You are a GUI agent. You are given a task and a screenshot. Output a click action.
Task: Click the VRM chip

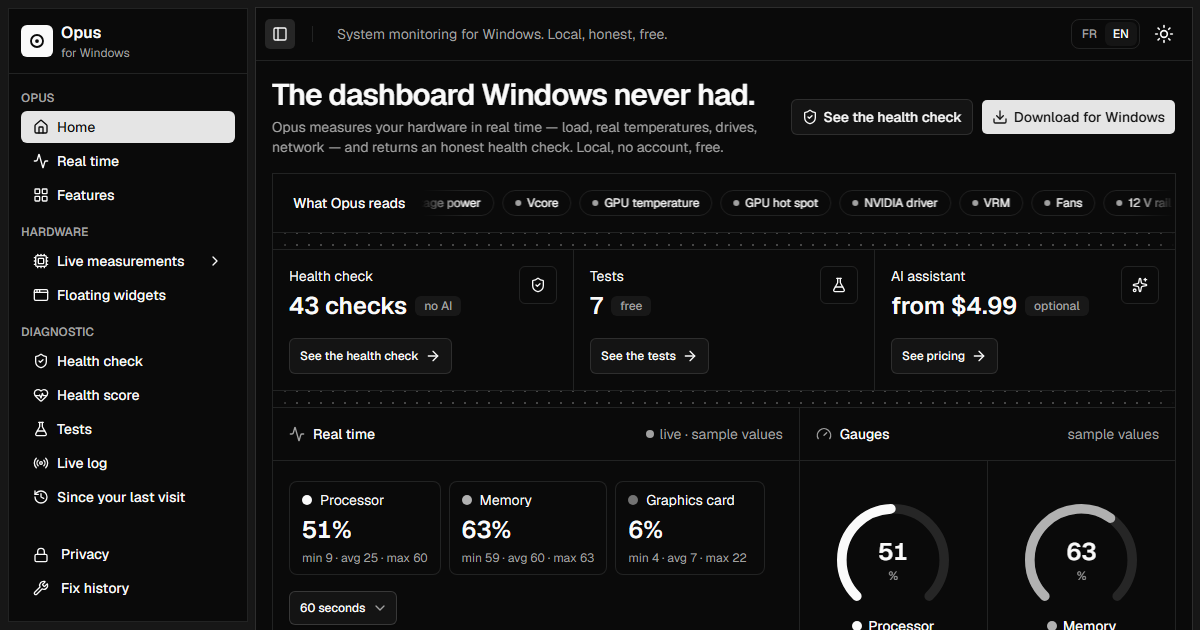[991, 203]
